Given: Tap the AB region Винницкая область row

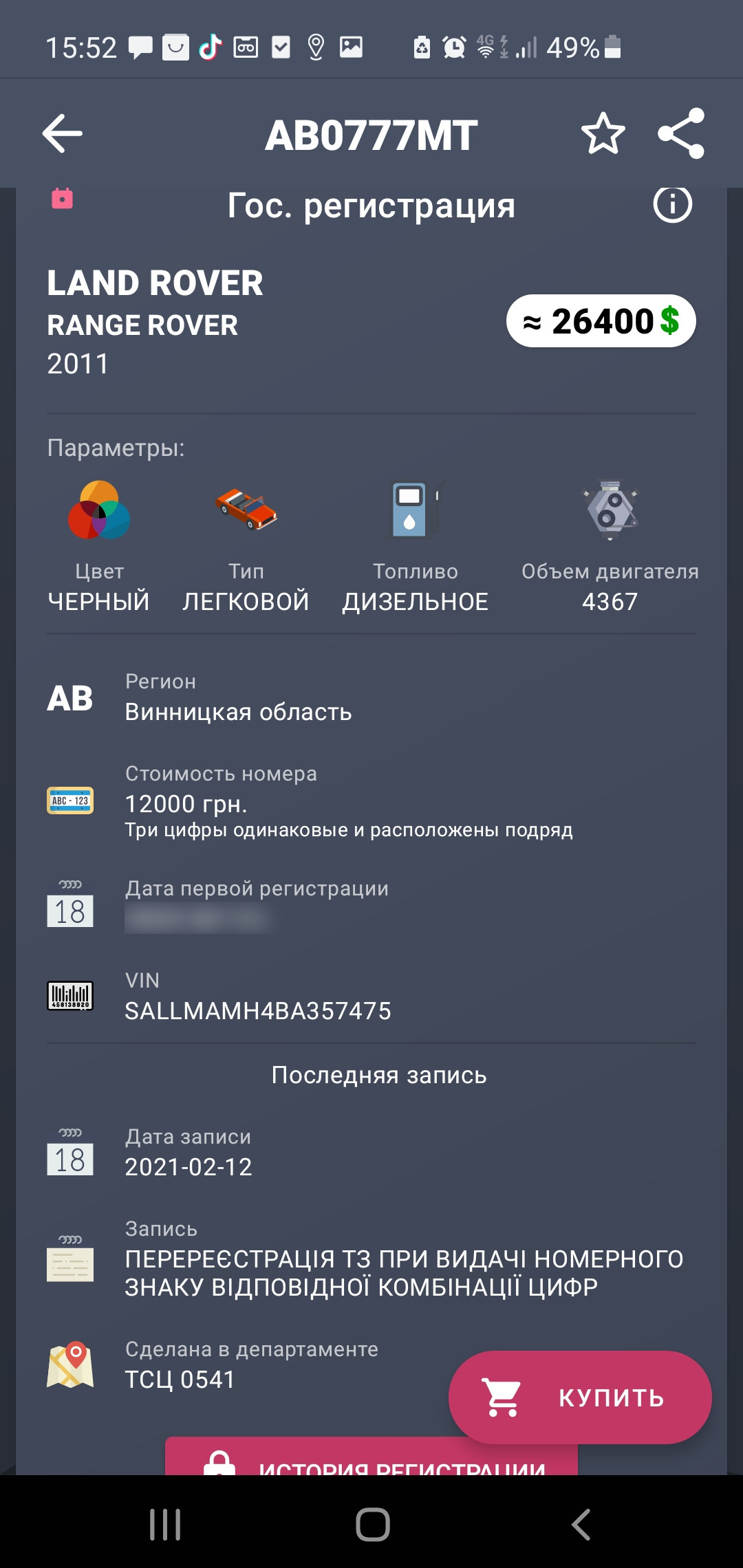Looking at the screenshot, I should pyautogui.click(x=371, y=697).
